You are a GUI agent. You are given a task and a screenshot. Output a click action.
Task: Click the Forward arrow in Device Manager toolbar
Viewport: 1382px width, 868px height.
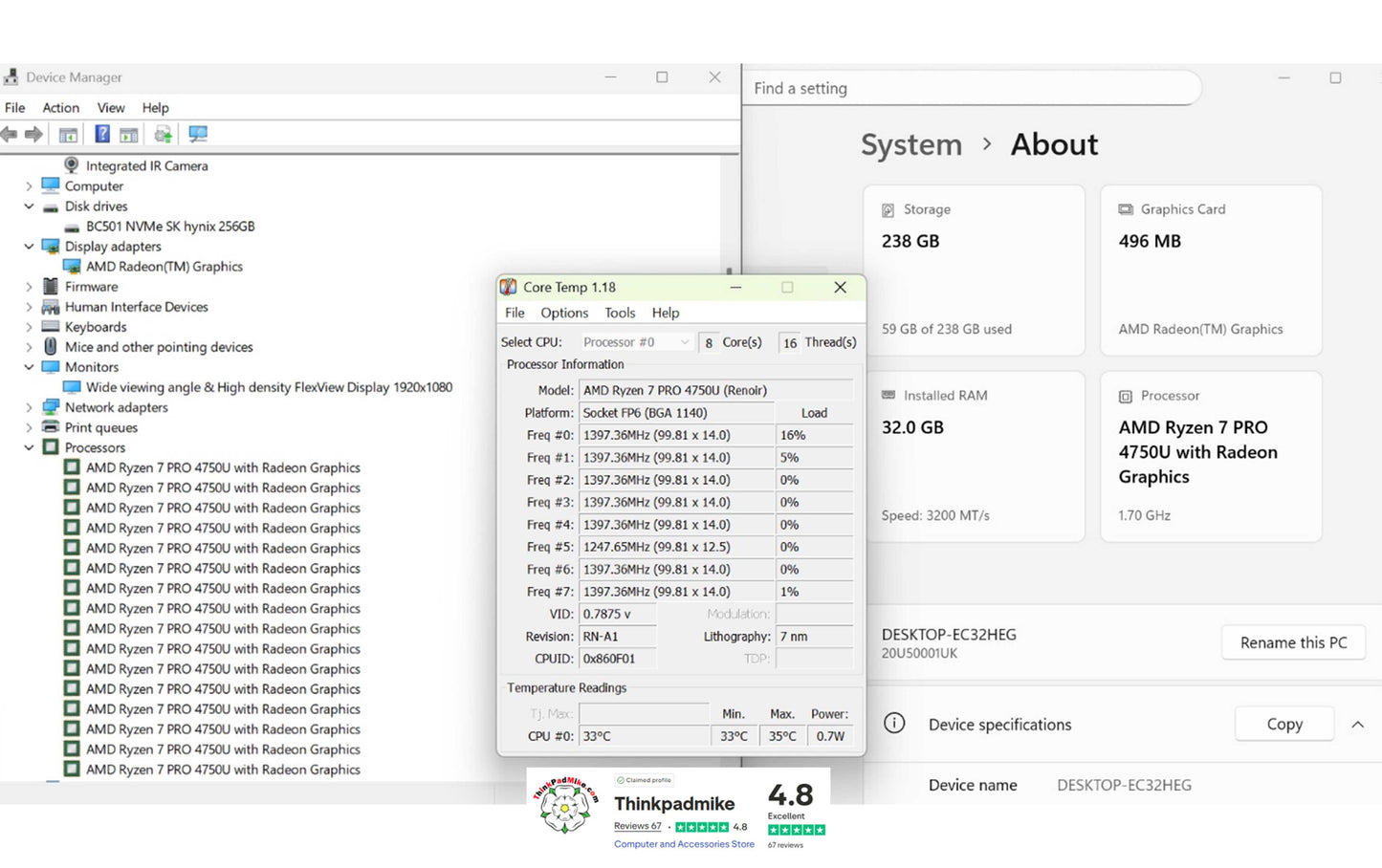33,134
